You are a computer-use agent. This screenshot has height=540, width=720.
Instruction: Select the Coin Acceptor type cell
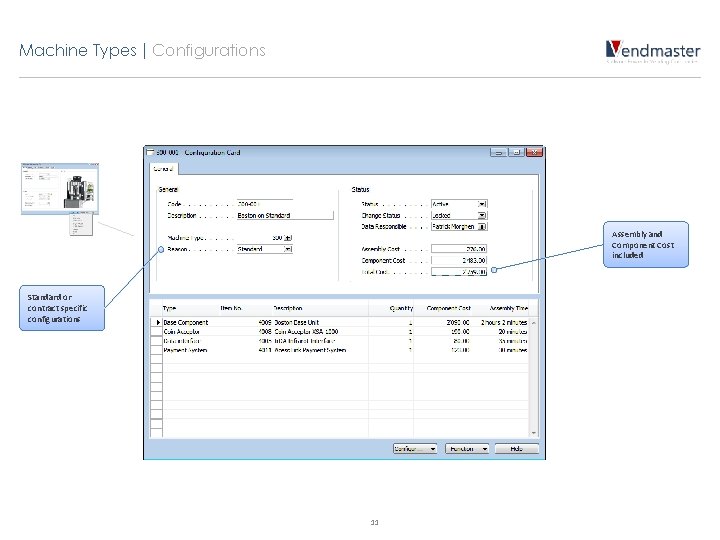pyautogui.click(x=181, y=332)
